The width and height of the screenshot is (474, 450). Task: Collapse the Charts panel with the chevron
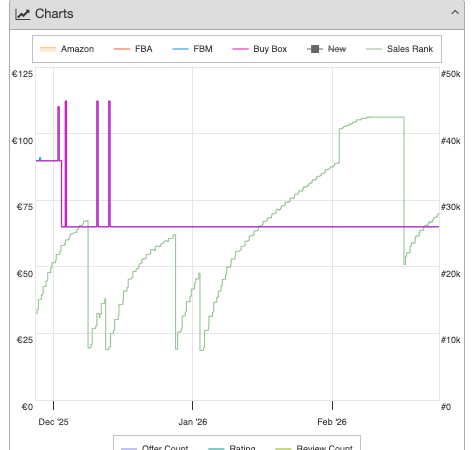tap(455, 13)
